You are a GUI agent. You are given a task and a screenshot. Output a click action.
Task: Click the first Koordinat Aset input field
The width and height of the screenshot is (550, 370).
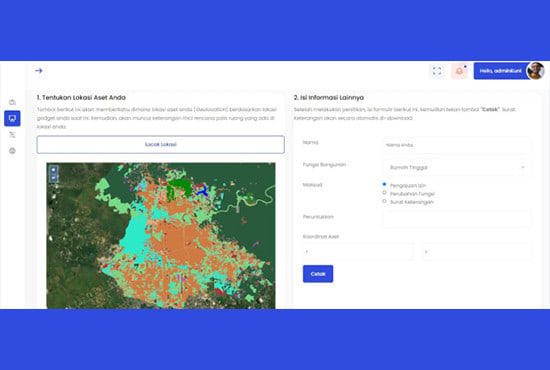tap(358, 251)
